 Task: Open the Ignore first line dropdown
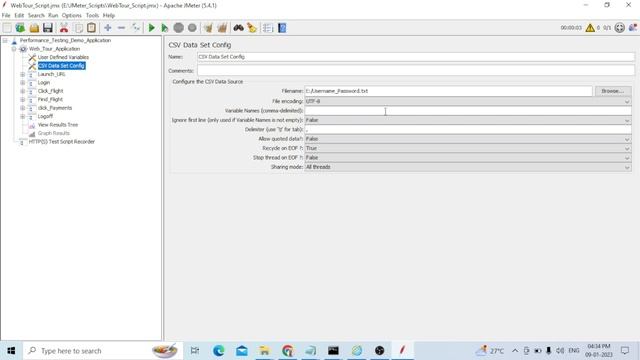(468, 120)
